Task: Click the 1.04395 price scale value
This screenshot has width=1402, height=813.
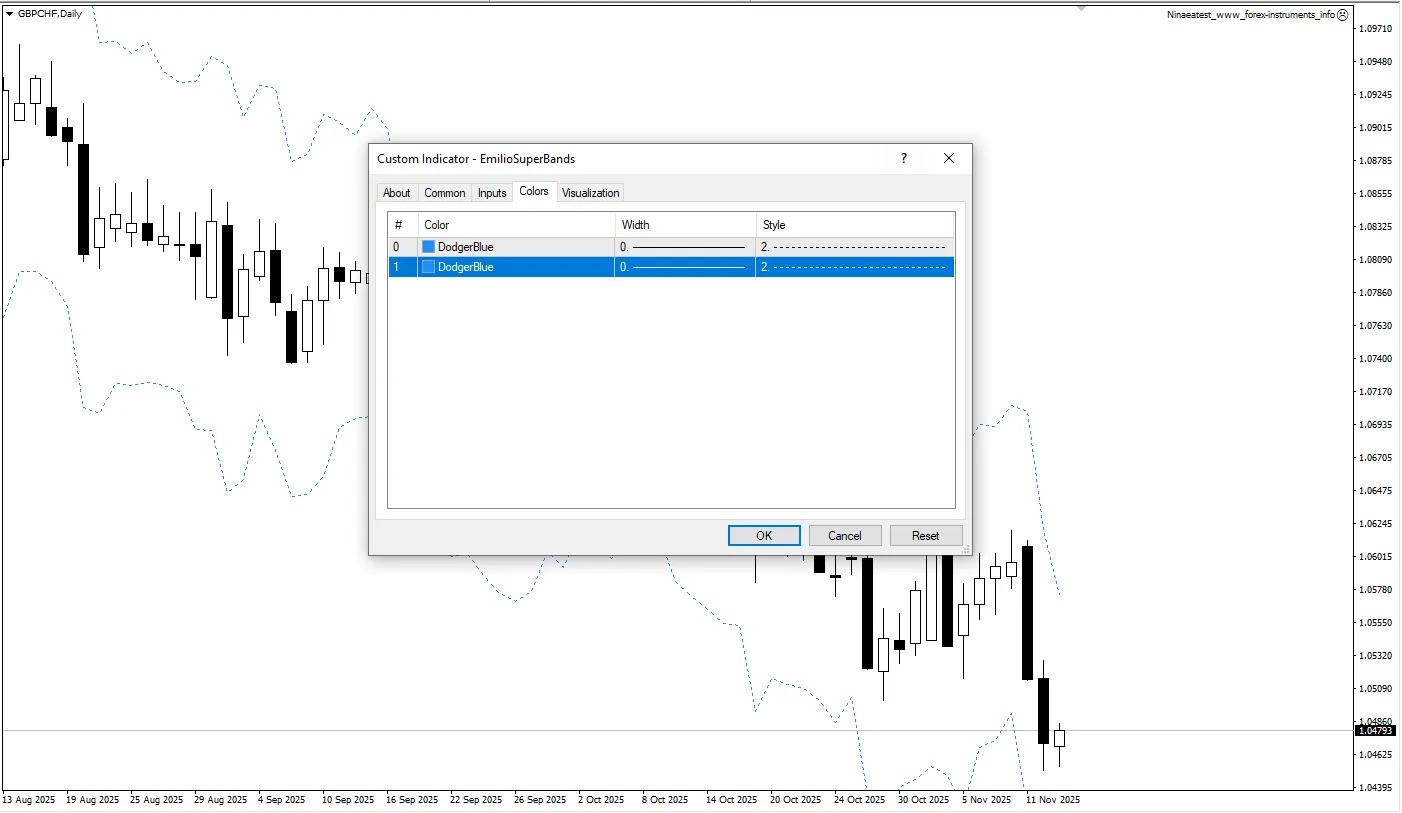Action: pos(1375,788)
